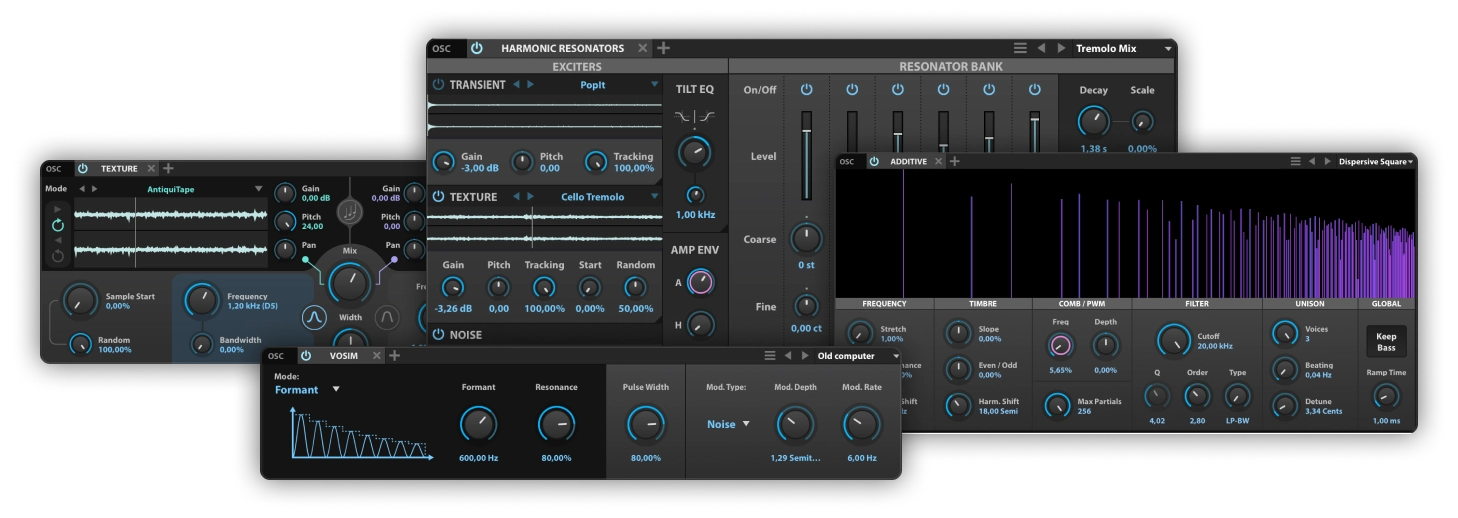Select the TEXTURE oscillator tab
Image resolution: width=1458 pixels, height=518 pixels.
pyautogui.click(x=119, y=169)
